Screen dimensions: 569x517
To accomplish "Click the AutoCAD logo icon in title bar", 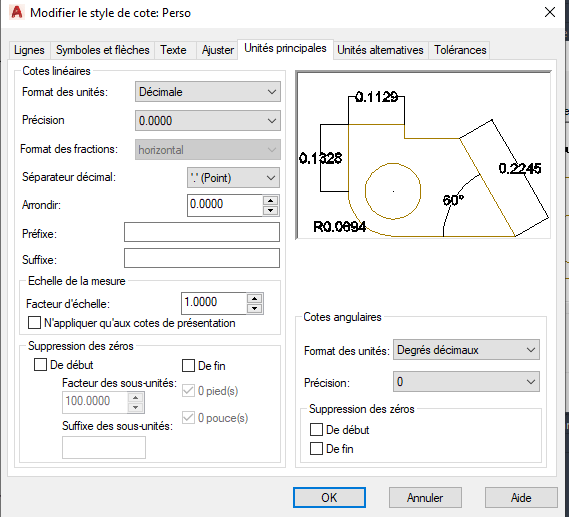I will click(x=17, y=12).
